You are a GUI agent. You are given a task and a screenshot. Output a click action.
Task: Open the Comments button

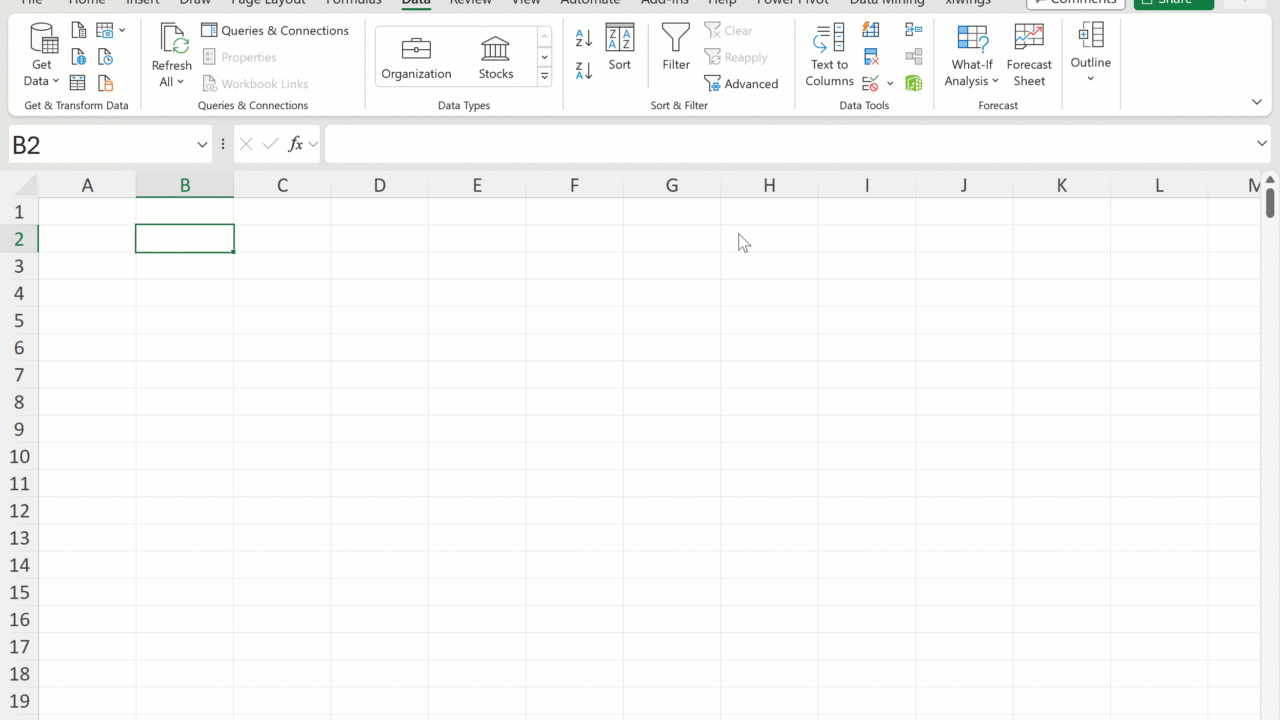click(1076, 4)
